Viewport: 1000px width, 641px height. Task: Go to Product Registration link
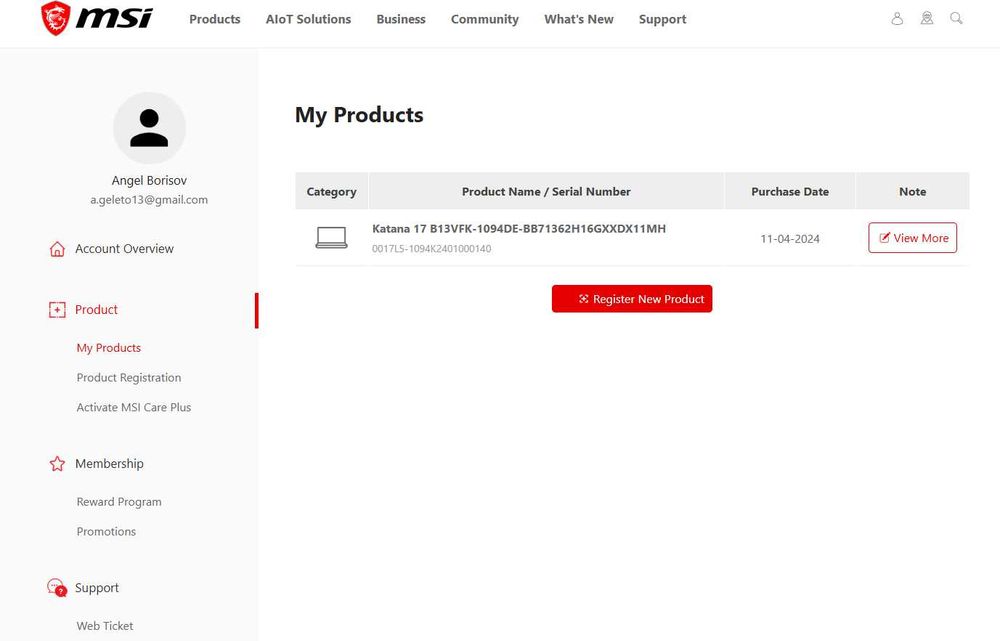tap(129, 378)
